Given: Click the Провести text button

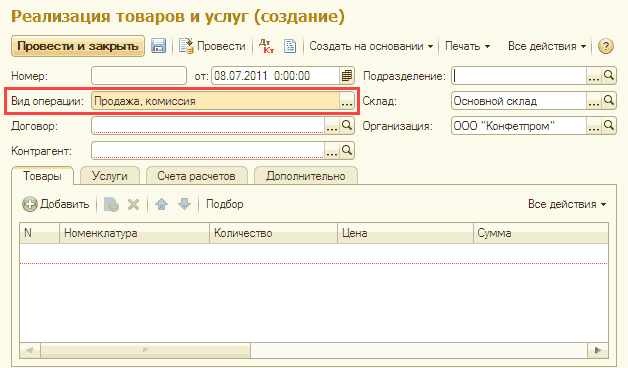Looking at the screenshot, I should [221, 46].
